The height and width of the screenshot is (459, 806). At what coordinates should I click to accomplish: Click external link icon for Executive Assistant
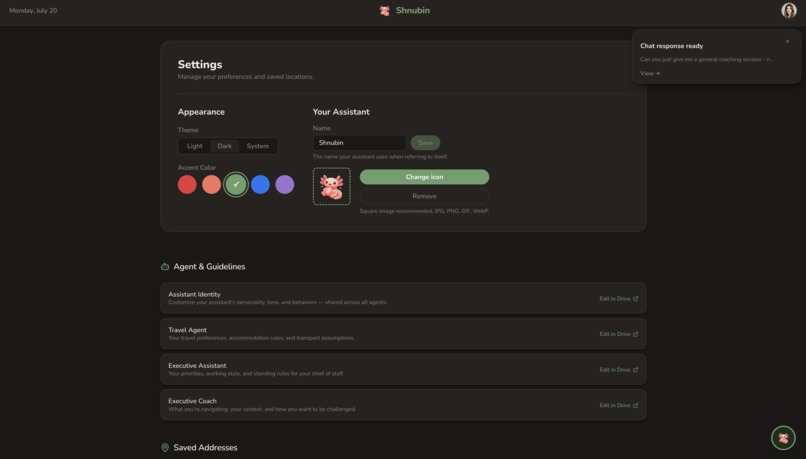coord(635,370)
